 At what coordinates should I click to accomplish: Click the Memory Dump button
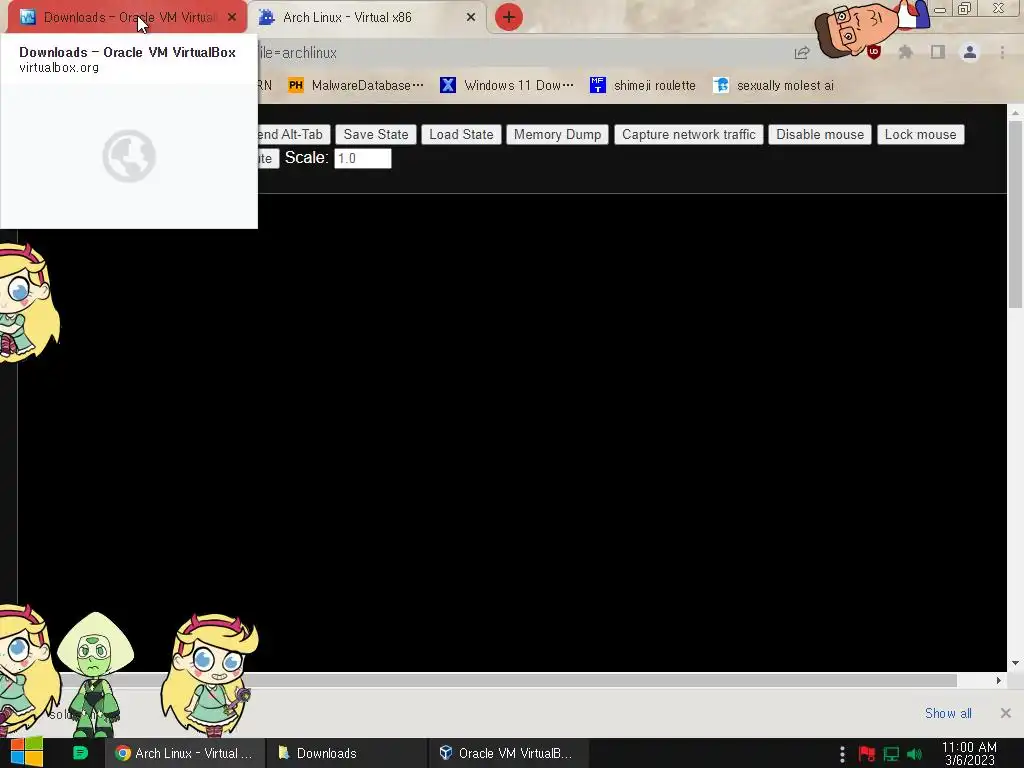coord(557,135)
